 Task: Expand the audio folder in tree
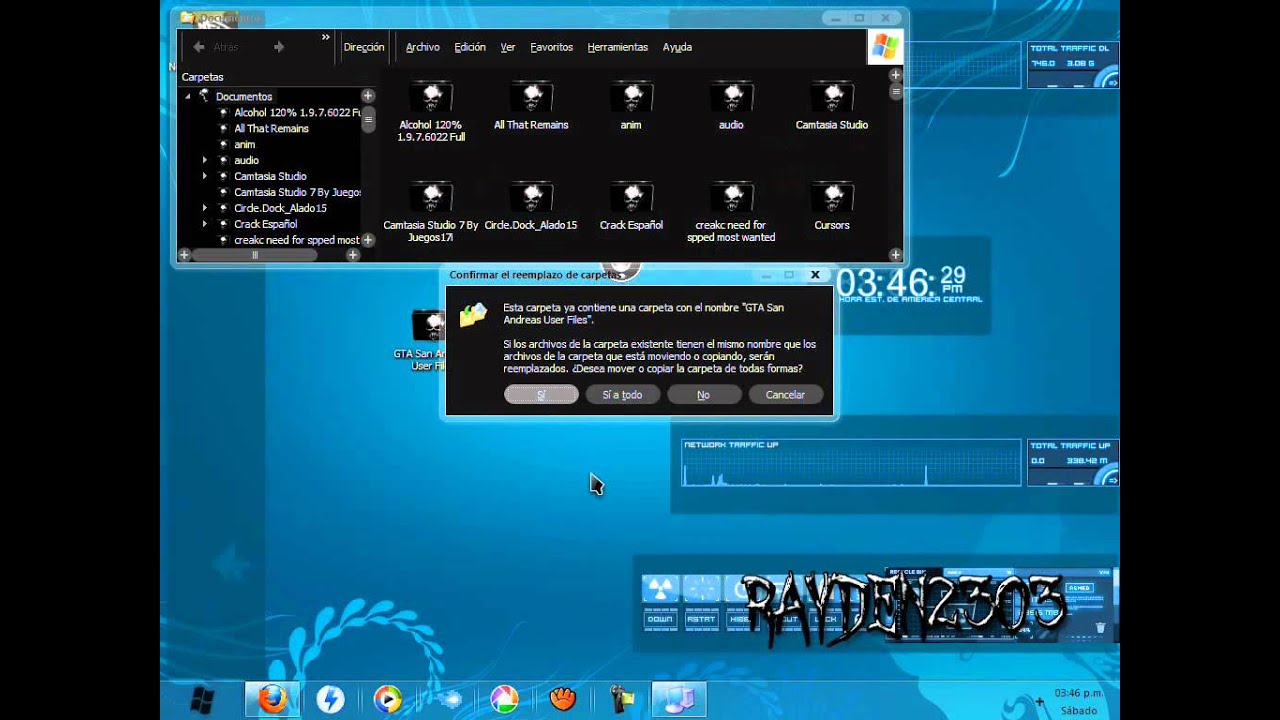tap(205, 160)
